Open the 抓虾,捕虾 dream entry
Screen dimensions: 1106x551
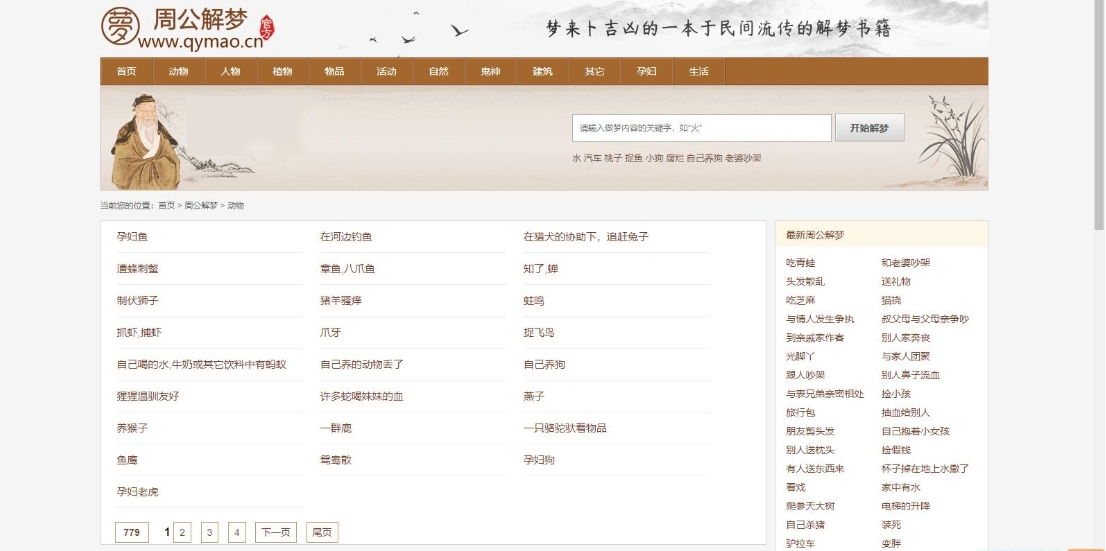pos(139,332)
